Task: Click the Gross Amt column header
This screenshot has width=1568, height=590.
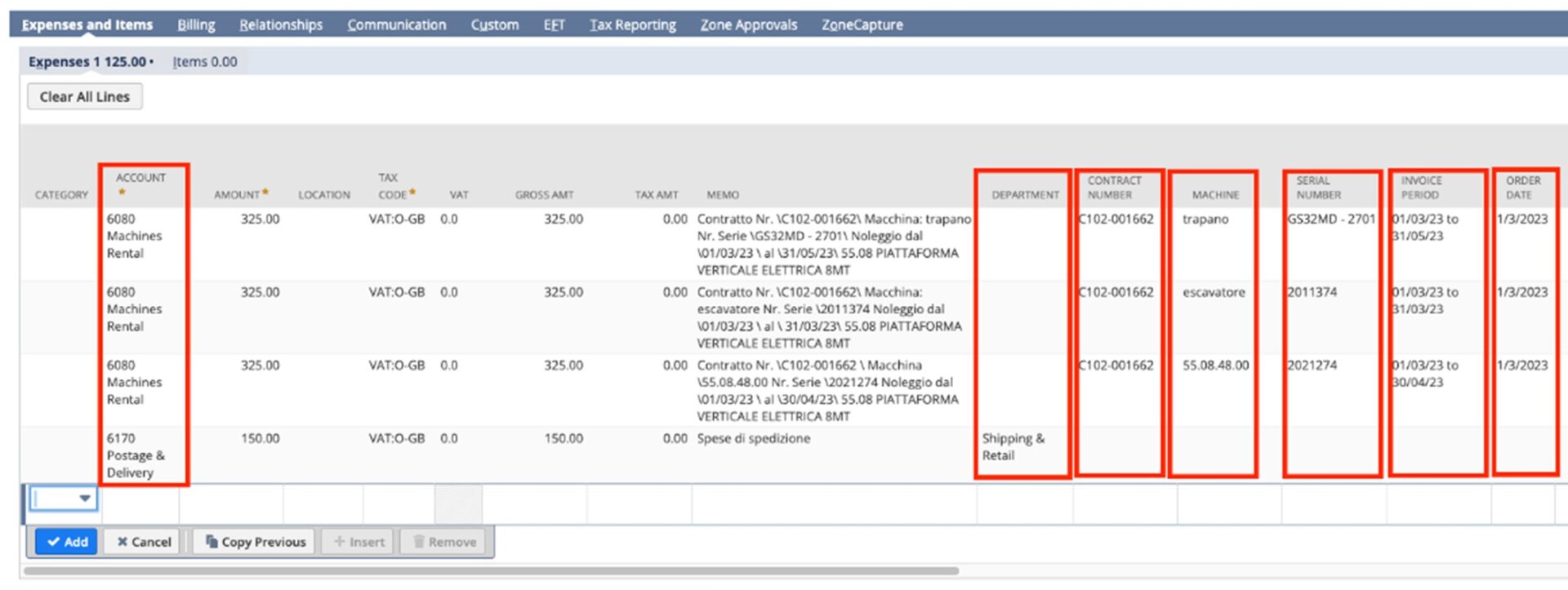Action: [x=545, y=195]
